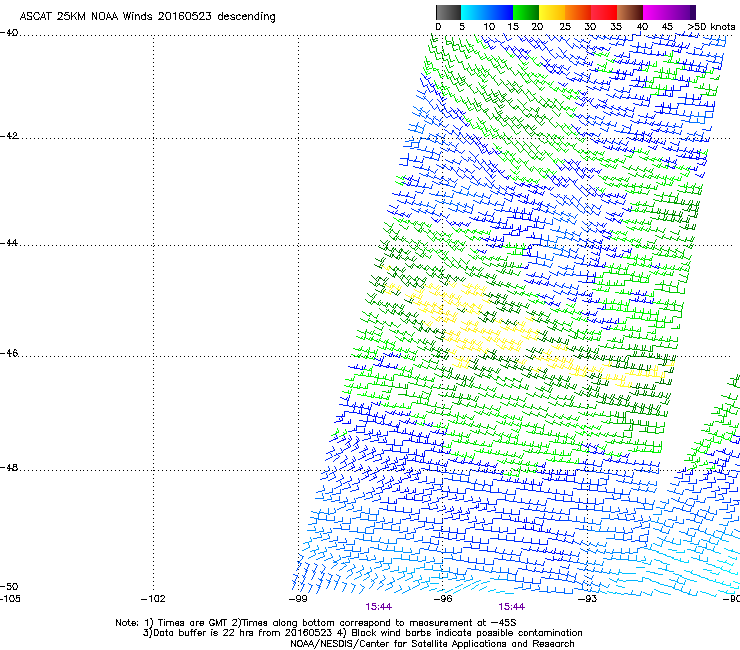
Task: Click the '40' legend scale label
Action: click(x=642, y=27)
